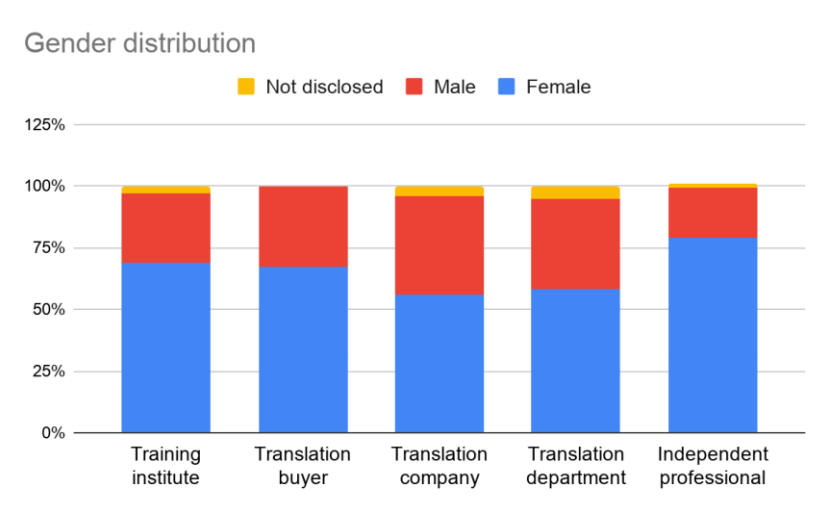Click red Male segment of Translation buyer bar
830x512 pixels.
(x=303, y=227)
